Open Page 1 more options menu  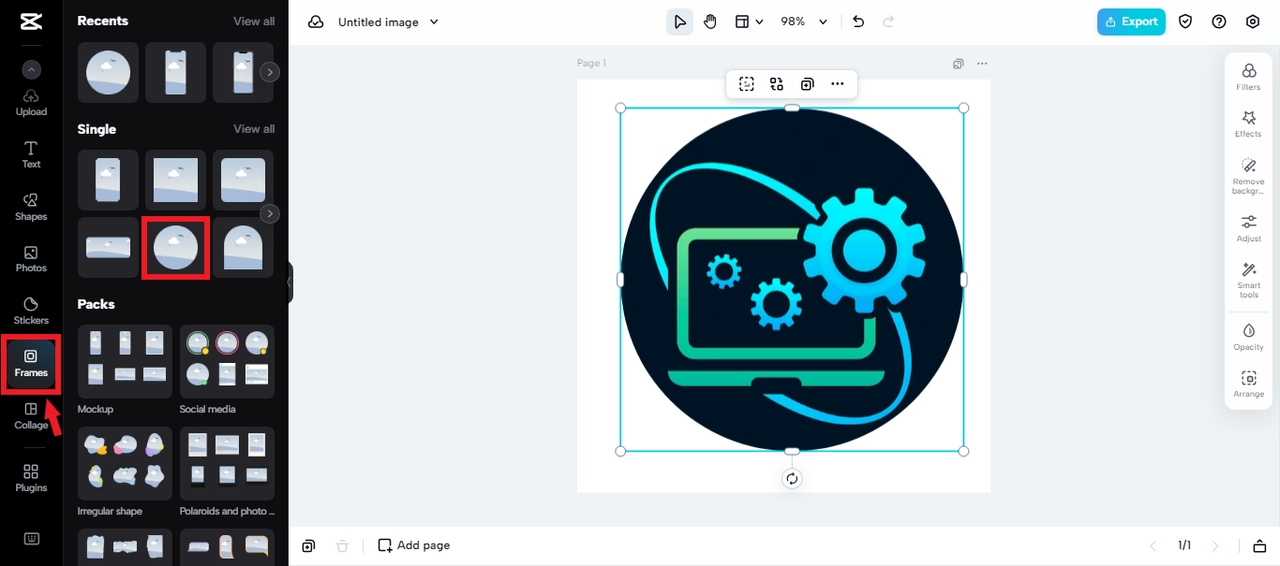(x=982, y=64)
